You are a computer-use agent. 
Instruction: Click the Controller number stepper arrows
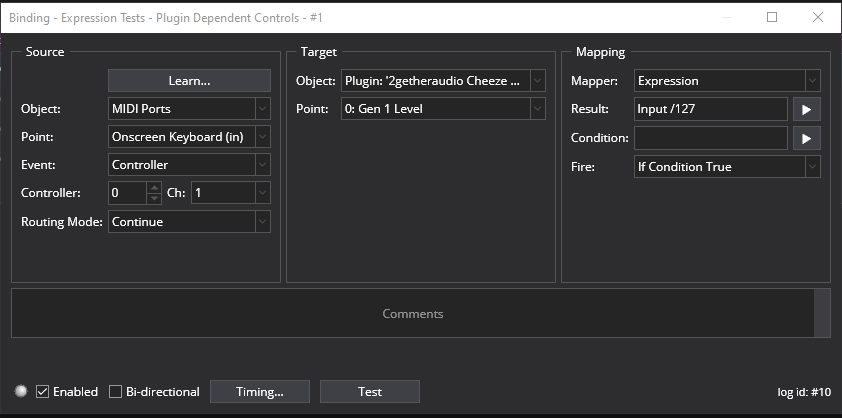pos(153,193)
